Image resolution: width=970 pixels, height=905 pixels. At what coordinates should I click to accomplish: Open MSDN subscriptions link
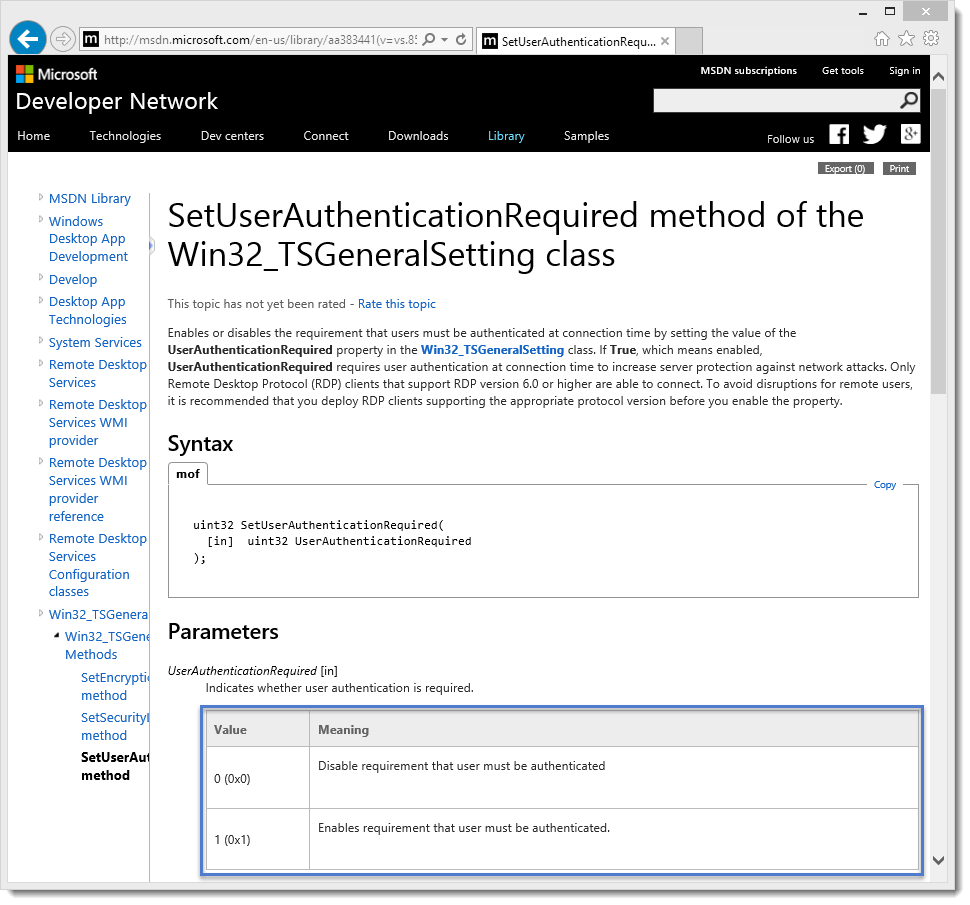(749, 71)
